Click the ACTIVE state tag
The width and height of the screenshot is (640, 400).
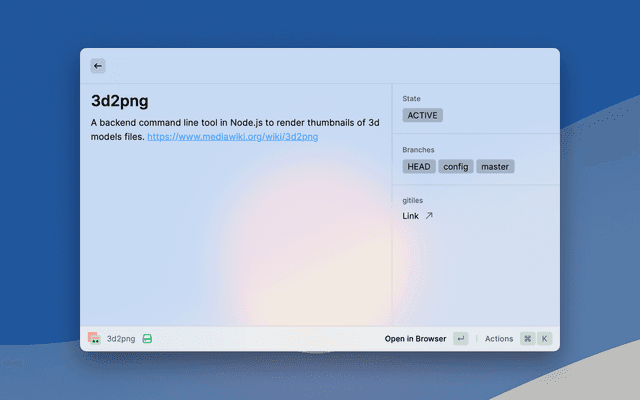click(422, 115)
